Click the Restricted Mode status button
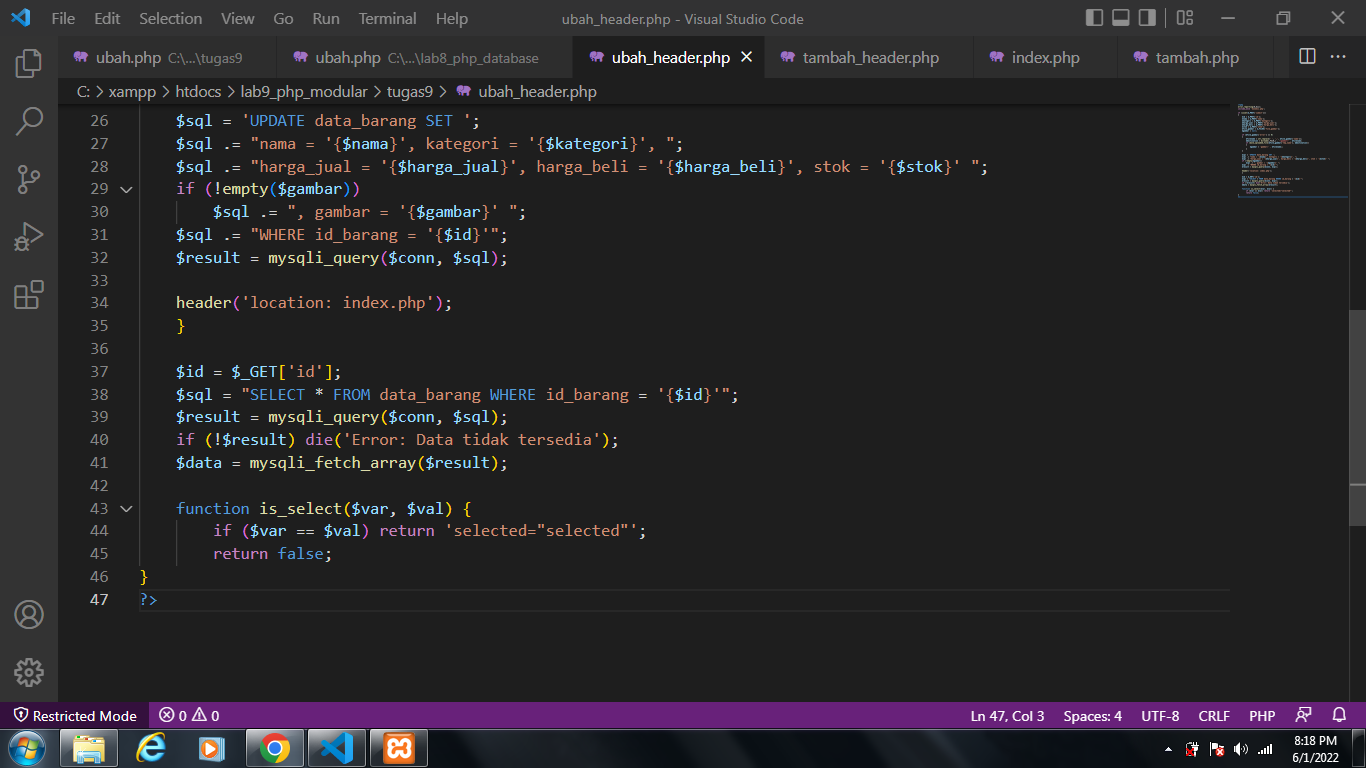Screen dimensions: 1366x768 75,716
